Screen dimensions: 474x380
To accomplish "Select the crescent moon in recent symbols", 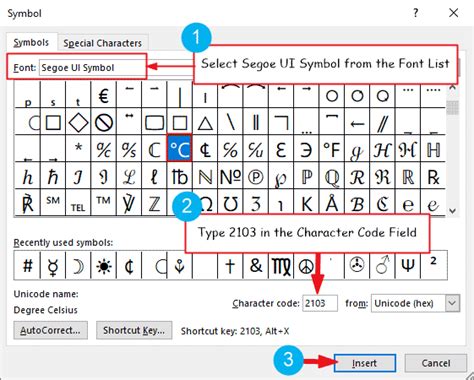I will [78, 266].
